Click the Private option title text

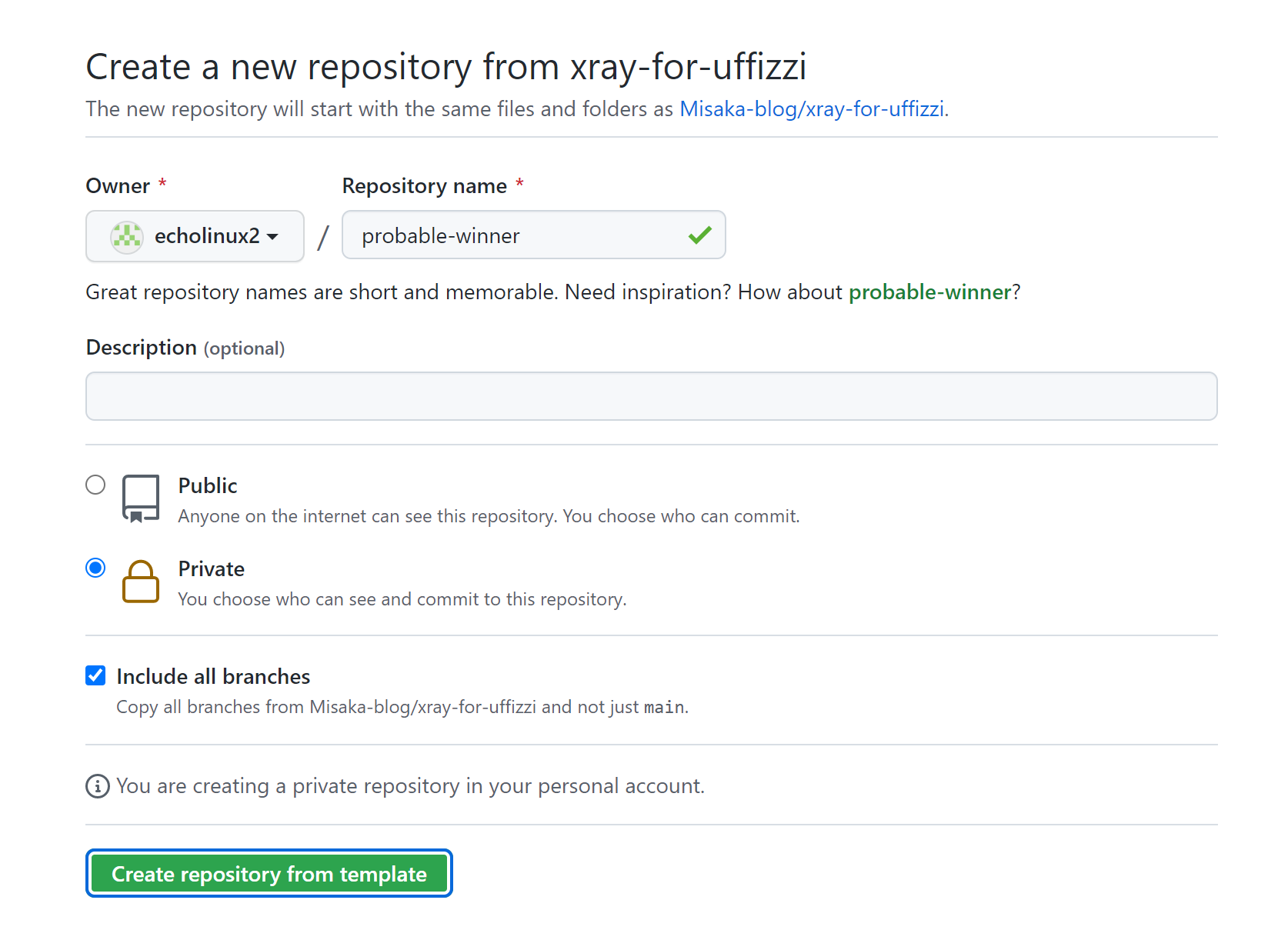click(212, 569)
